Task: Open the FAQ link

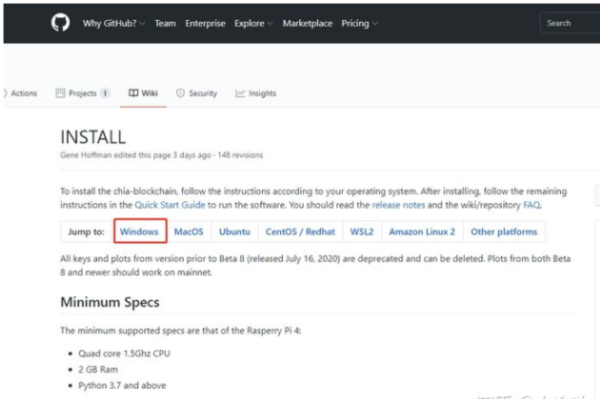Action: (x=532, y=205)
